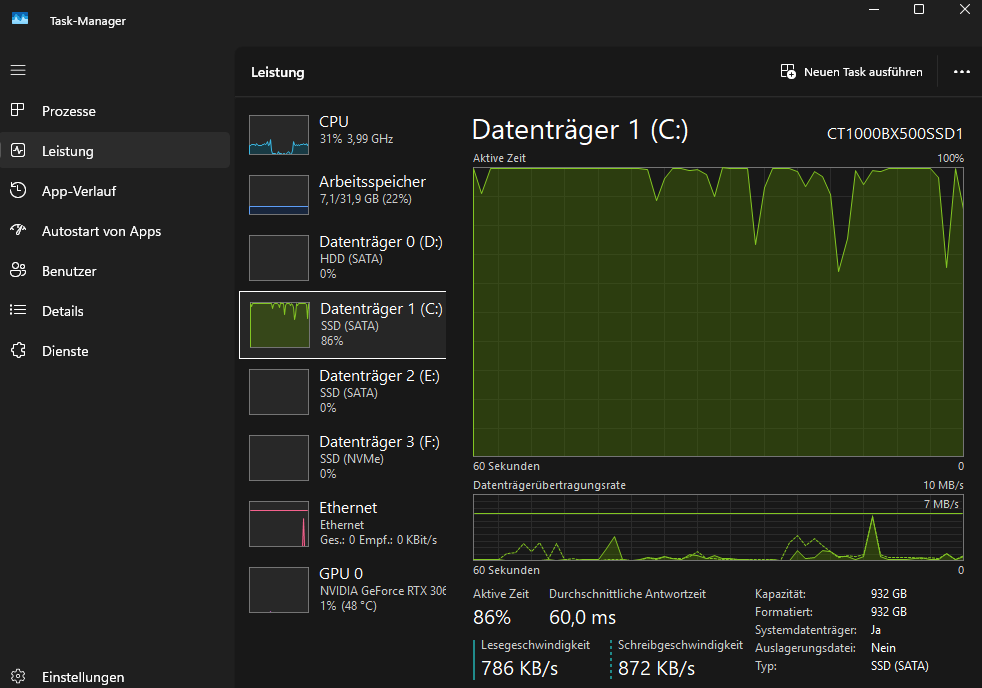This screenshot has width=982, height=688.
Task: Open the Details page
Action: tap(115, 311)
